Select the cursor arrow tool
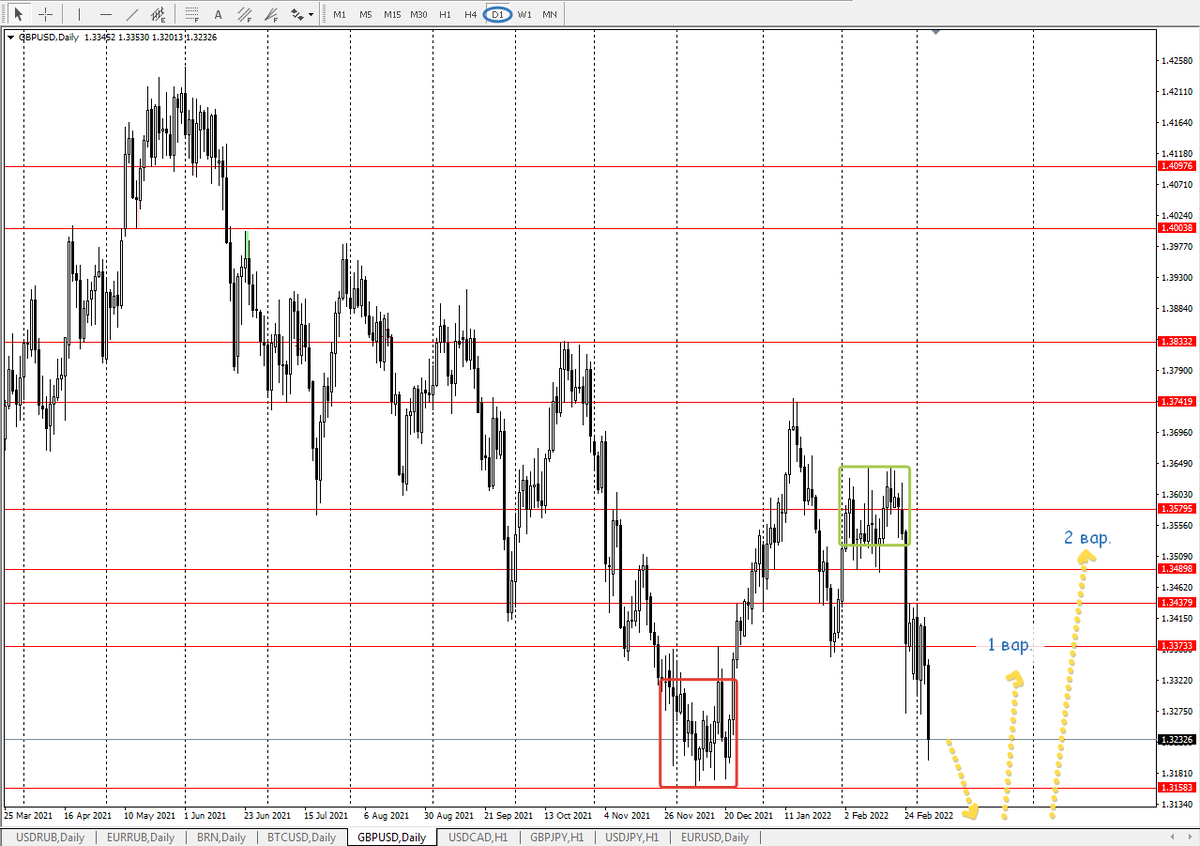The image size is (1200, 846). [x=19, y=14]
